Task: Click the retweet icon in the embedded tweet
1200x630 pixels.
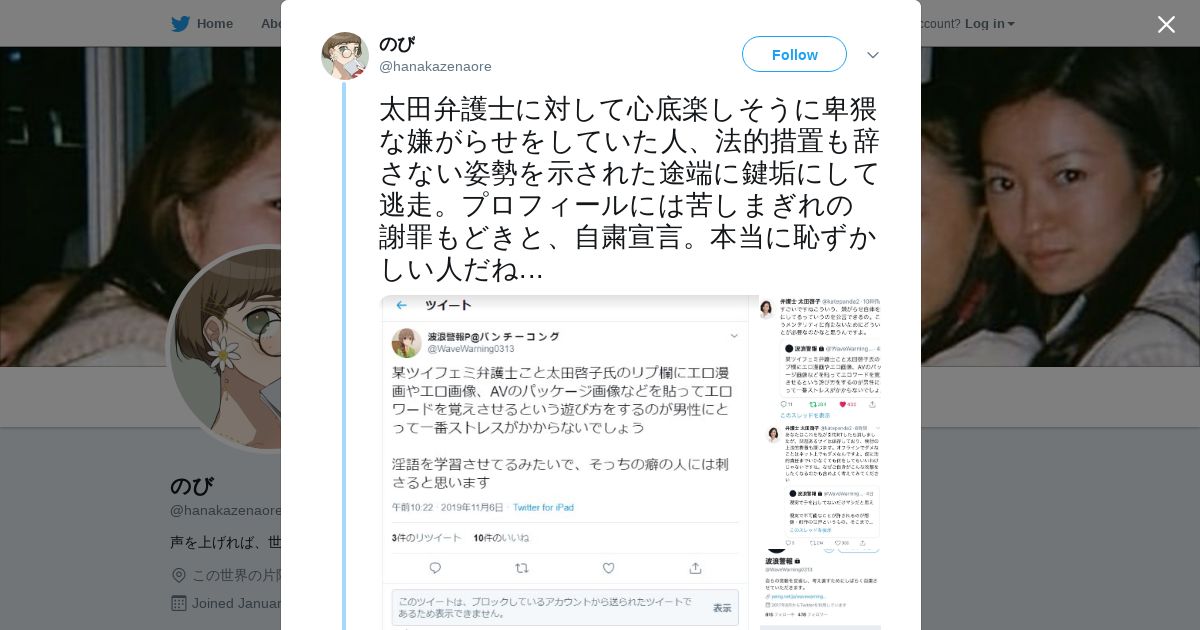Action: (x=521, y=568)
